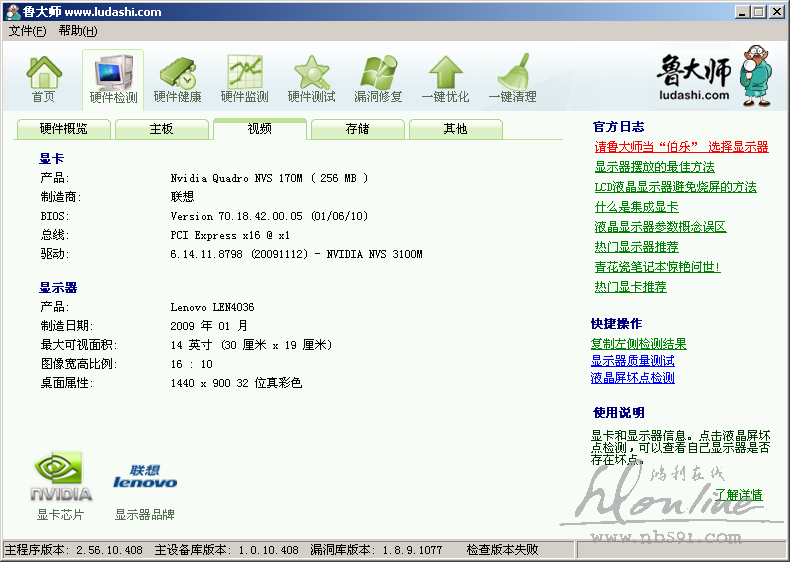This screenshot has height=562, width=790.
Task: Click the 显示器 section heading
Action: [58, 288]
